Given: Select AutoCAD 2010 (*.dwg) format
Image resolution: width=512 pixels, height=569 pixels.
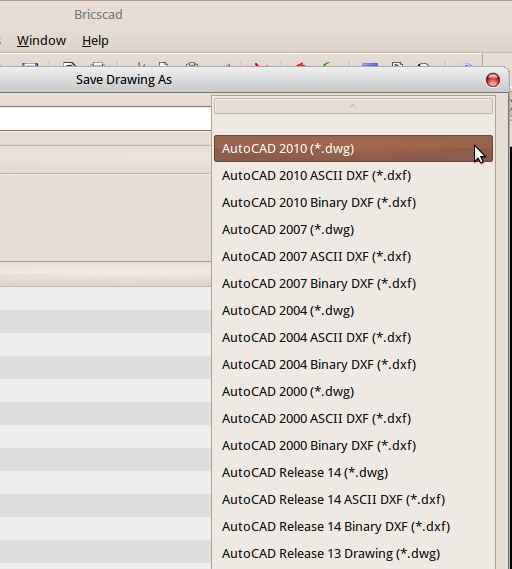Looking at the screenshot, I should point(353,149).
